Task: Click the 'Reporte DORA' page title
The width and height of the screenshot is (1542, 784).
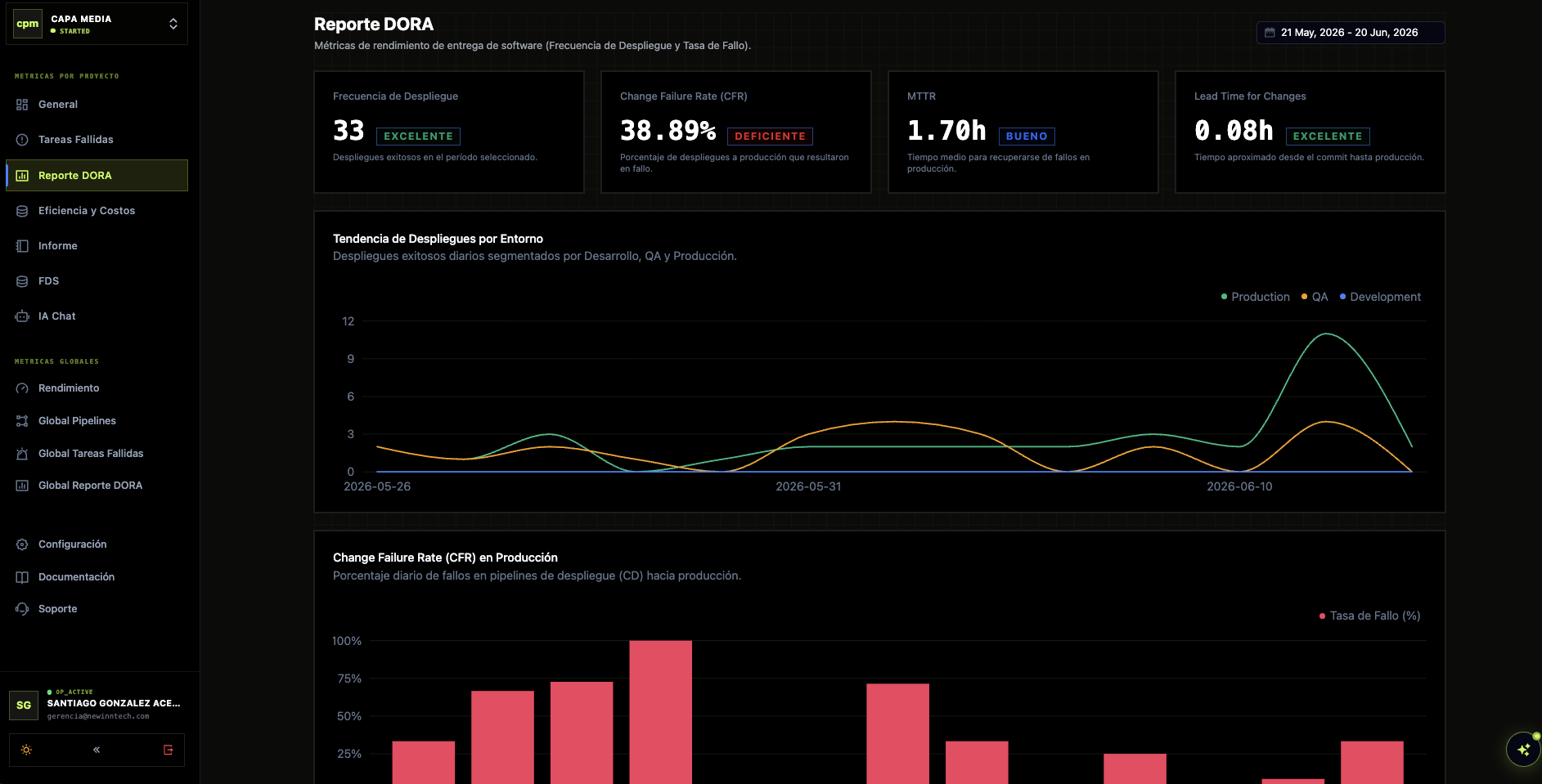Action: (374, 25)
